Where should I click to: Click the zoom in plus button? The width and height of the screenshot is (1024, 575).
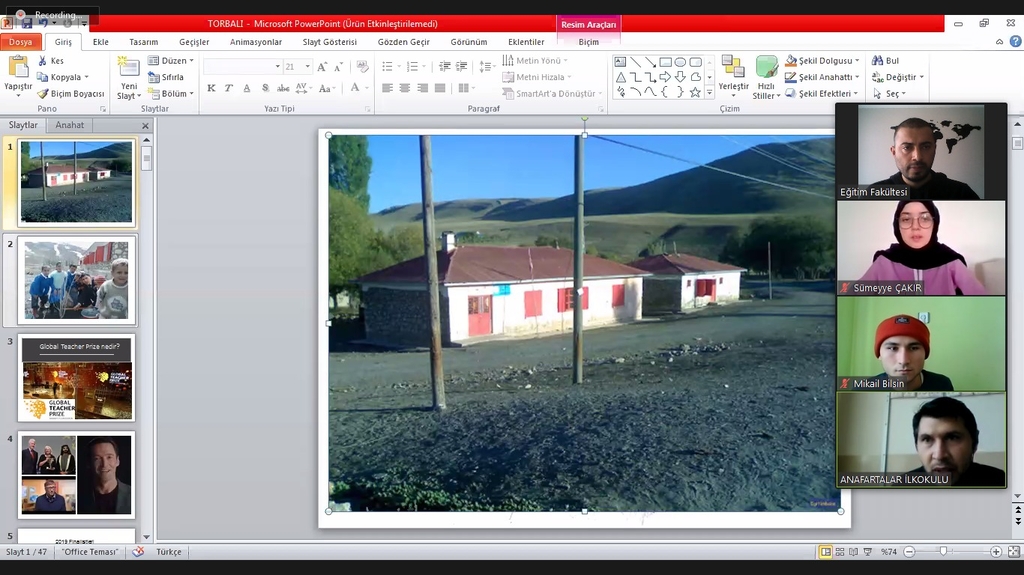(996, 552)
